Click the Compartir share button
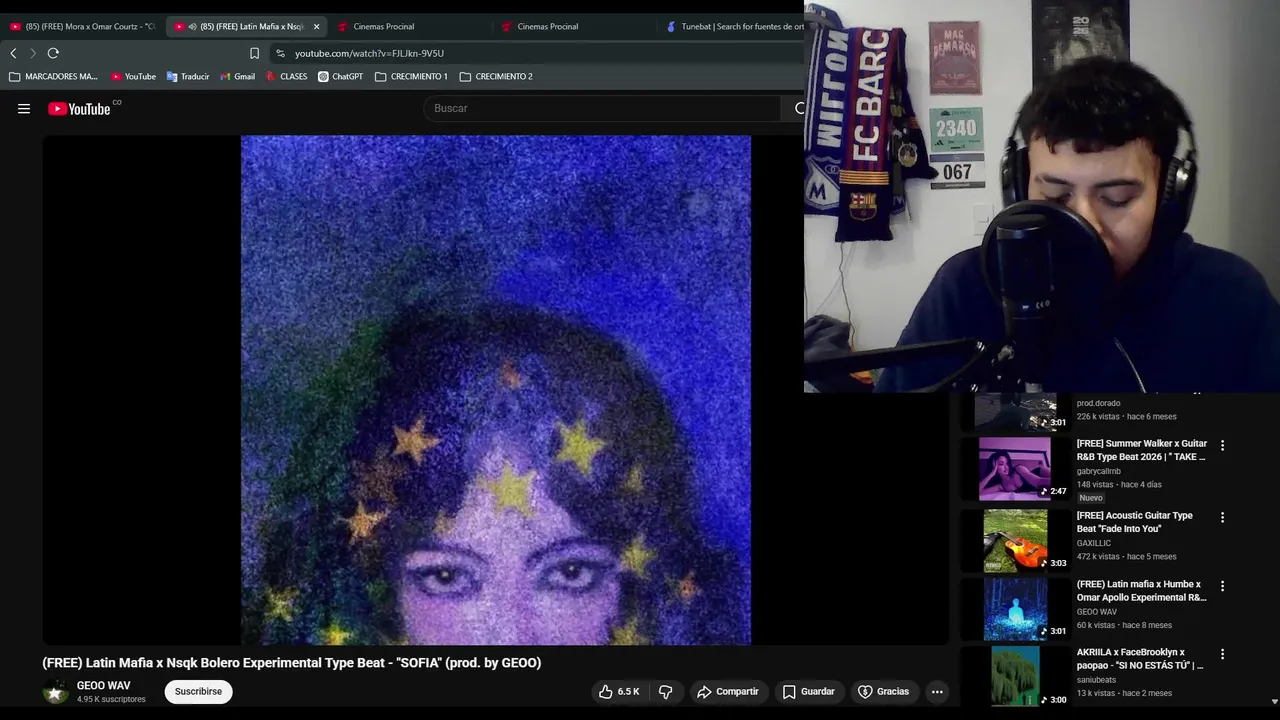Screen dimensions: 1280x720 click(728, 692)
